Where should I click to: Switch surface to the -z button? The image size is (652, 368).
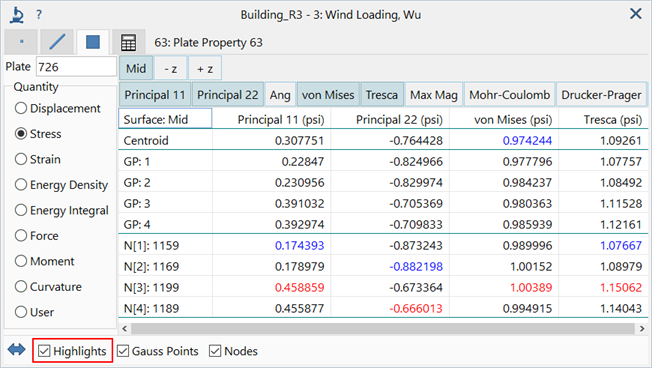point(170,68)
